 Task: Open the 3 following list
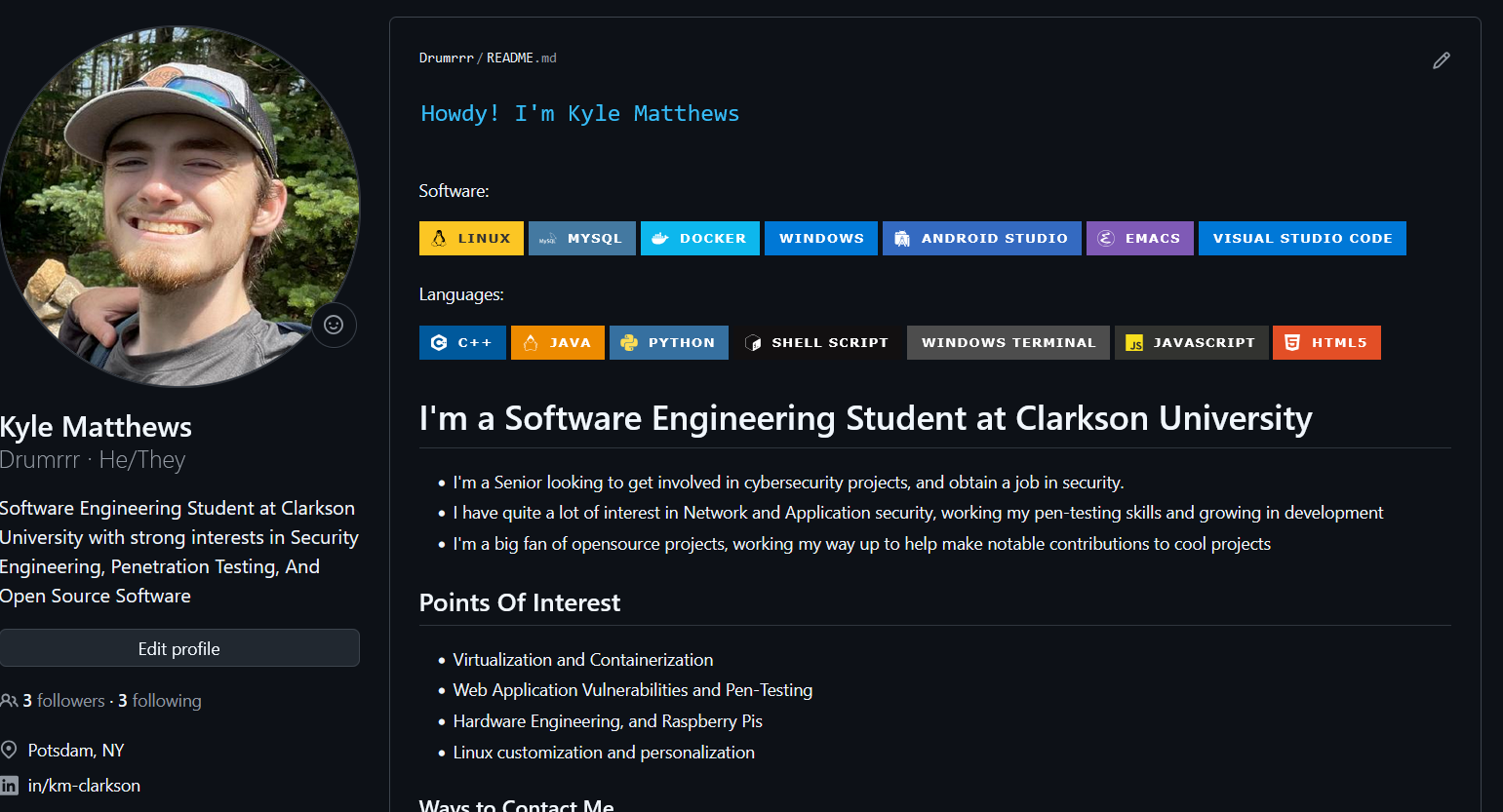160,701
